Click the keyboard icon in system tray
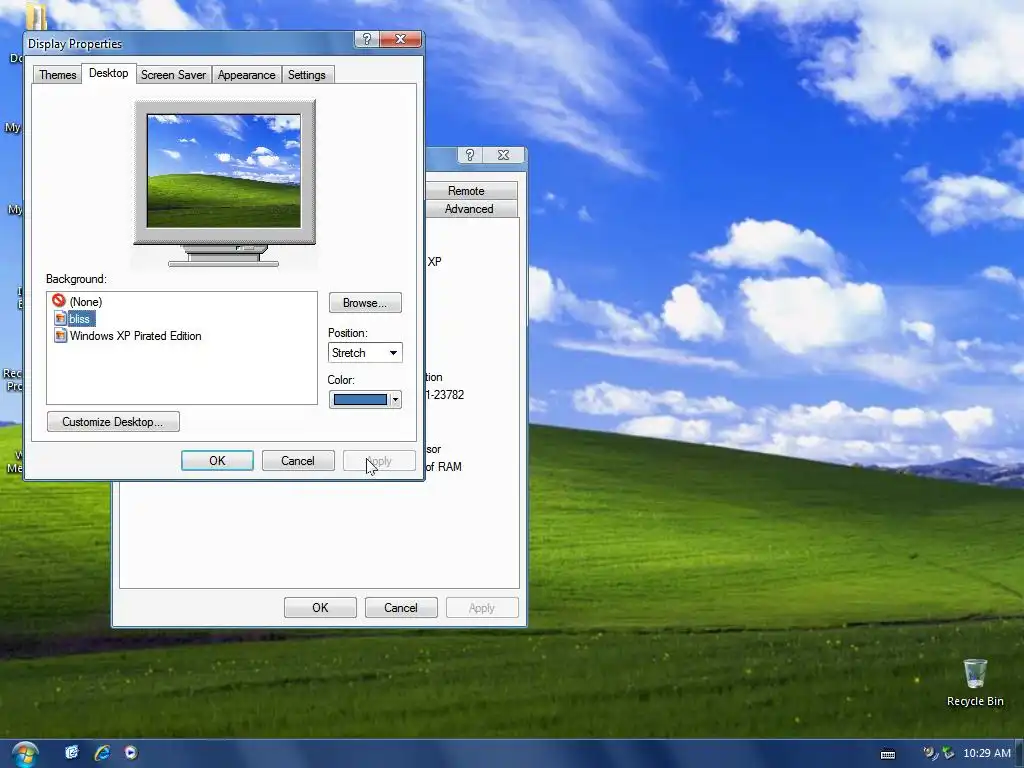This screenshot has width=1024, height=768. [x=888, y=754]
